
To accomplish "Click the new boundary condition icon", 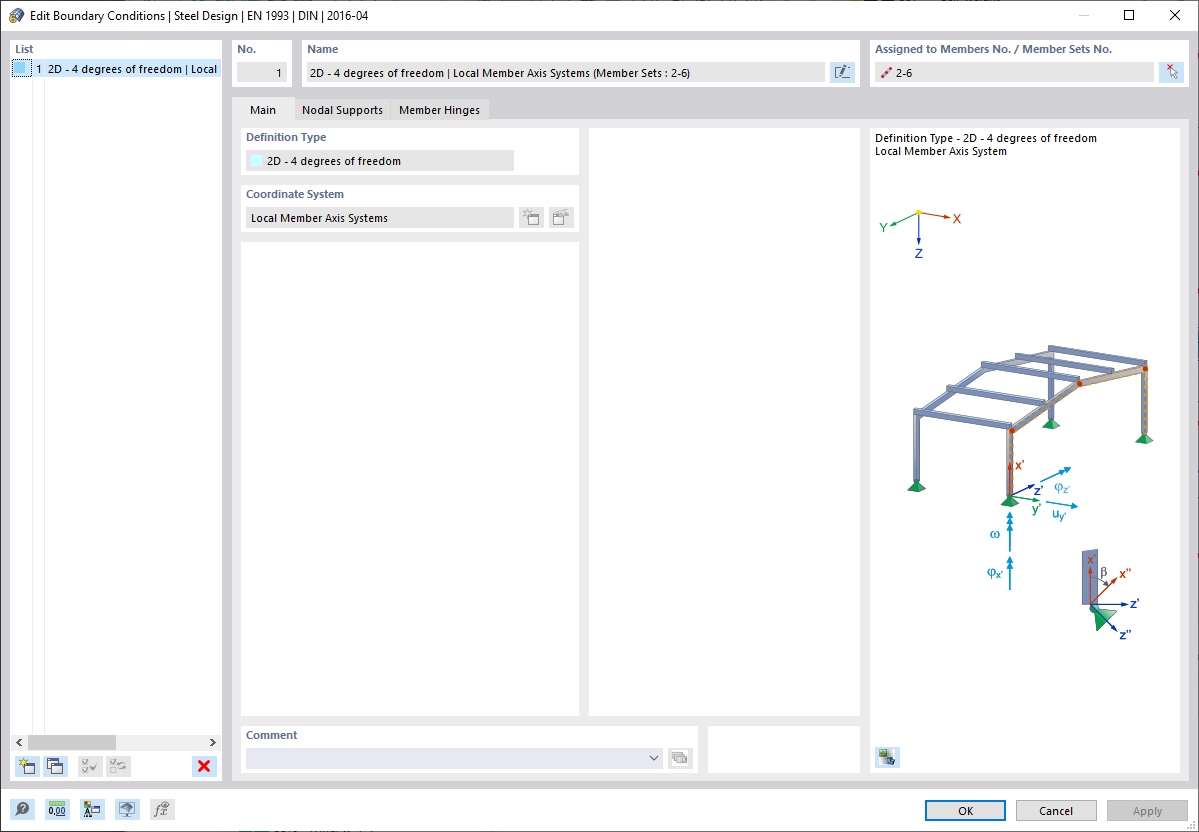I will 27,765.
